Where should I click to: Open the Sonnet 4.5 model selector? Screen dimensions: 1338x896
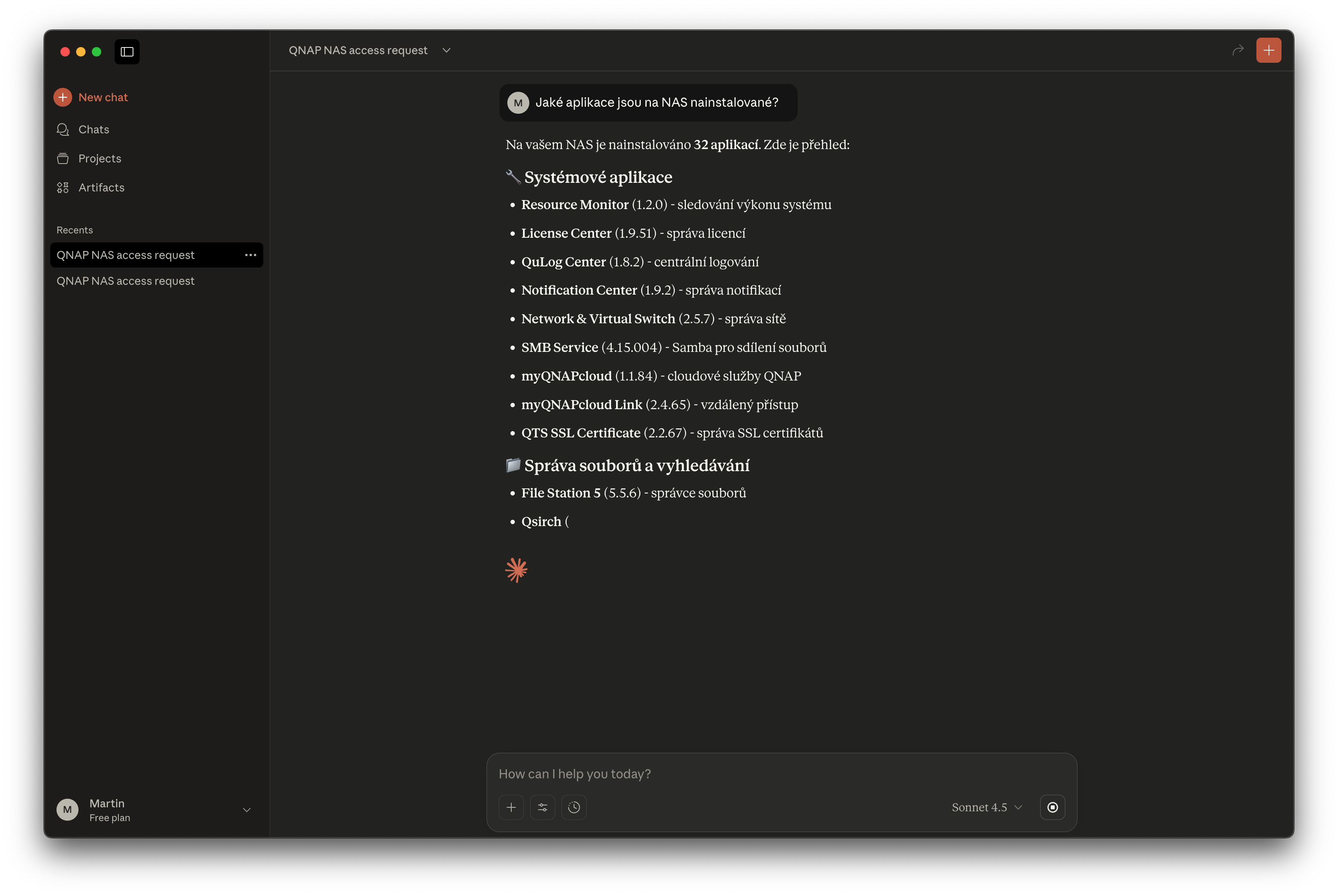click(986, 807)
